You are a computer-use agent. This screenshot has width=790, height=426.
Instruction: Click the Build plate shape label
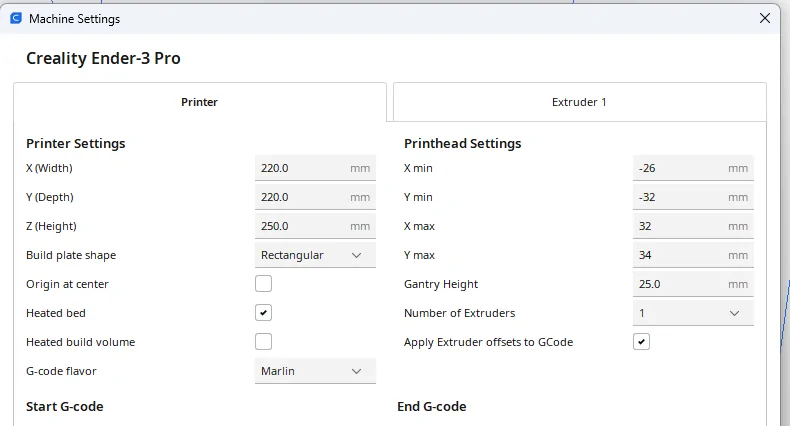(71, 255)
